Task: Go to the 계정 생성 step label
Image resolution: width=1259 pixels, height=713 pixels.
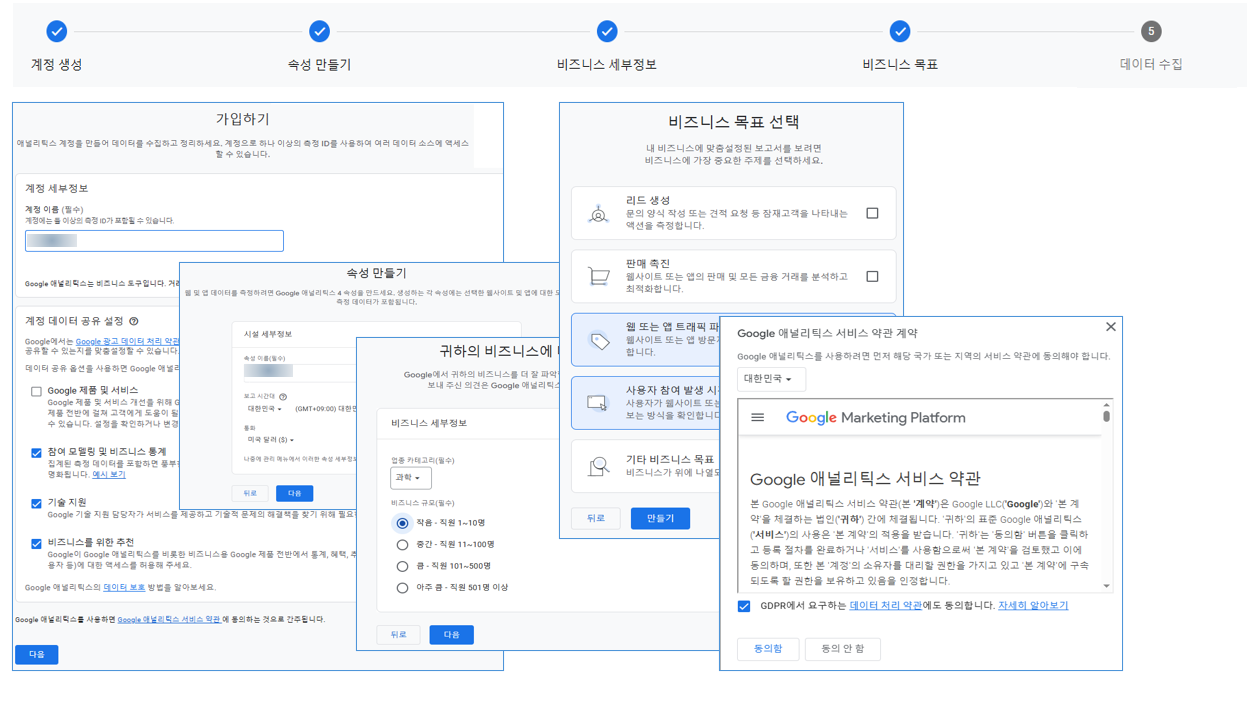Action: click(x=57, y=65)
